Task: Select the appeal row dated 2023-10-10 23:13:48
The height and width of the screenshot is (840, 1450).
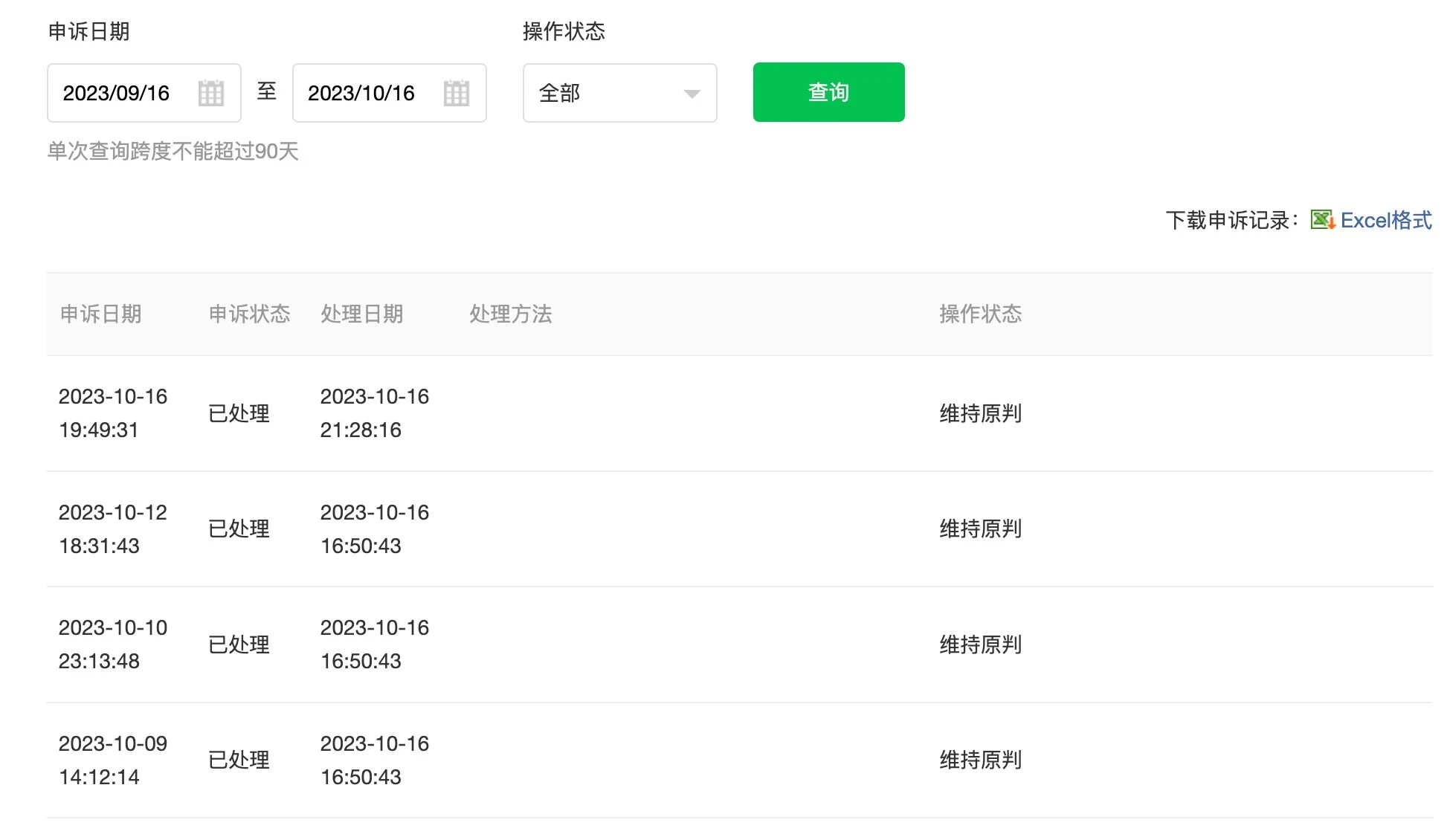Action: click(113, 644)
